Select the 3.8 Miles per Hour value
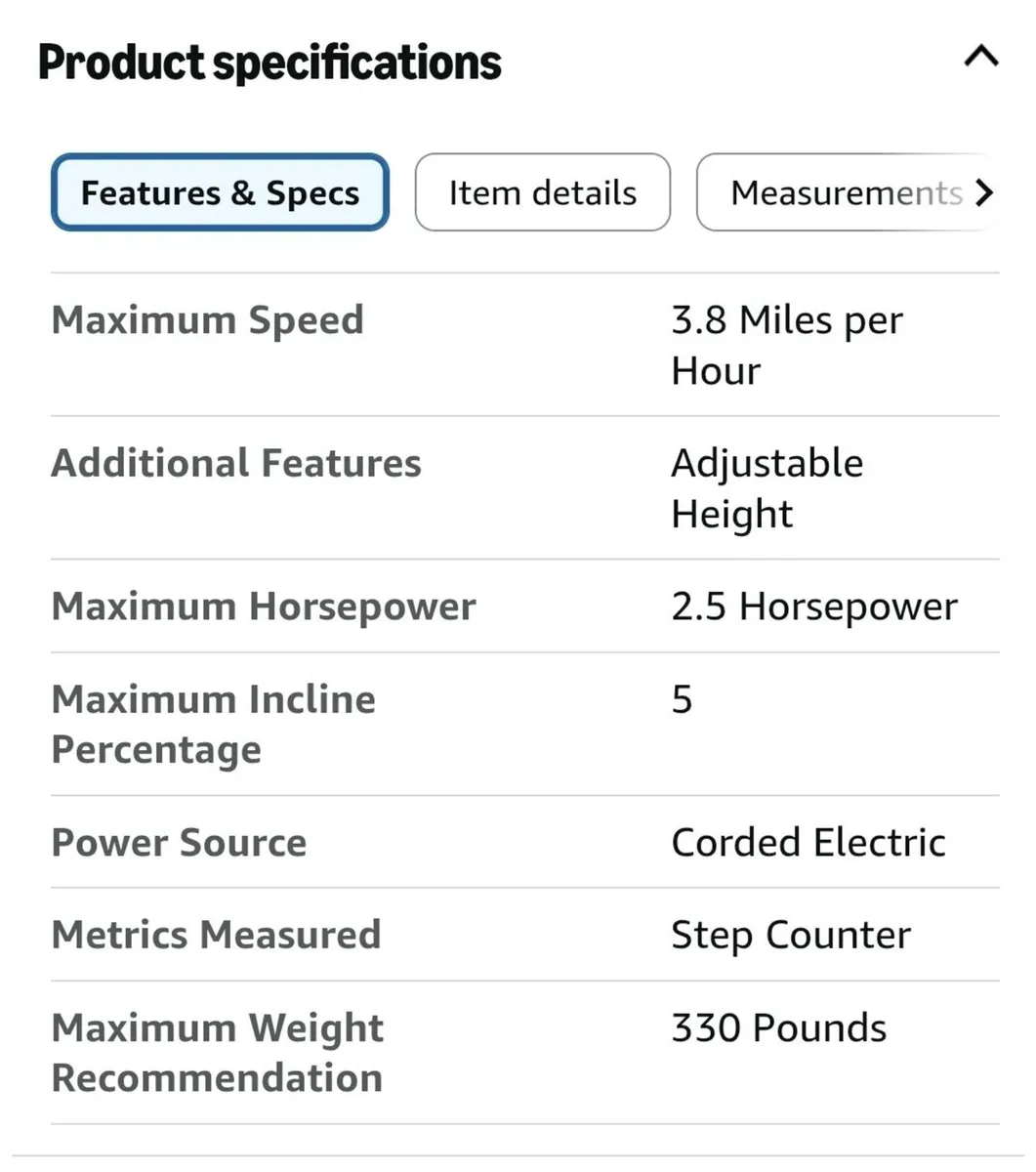The height and width of the screenshot is (1172, 1036). coord(786,345)
